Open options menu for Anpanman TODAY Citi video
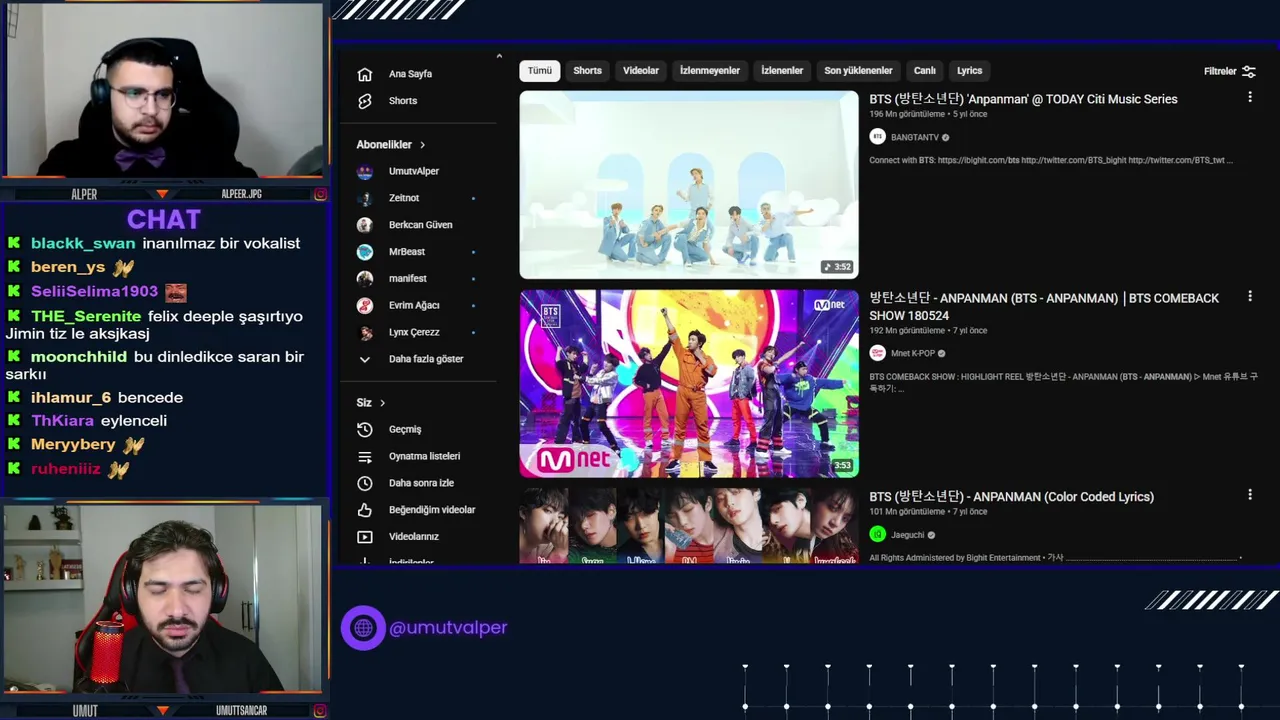 [1249, 97]
